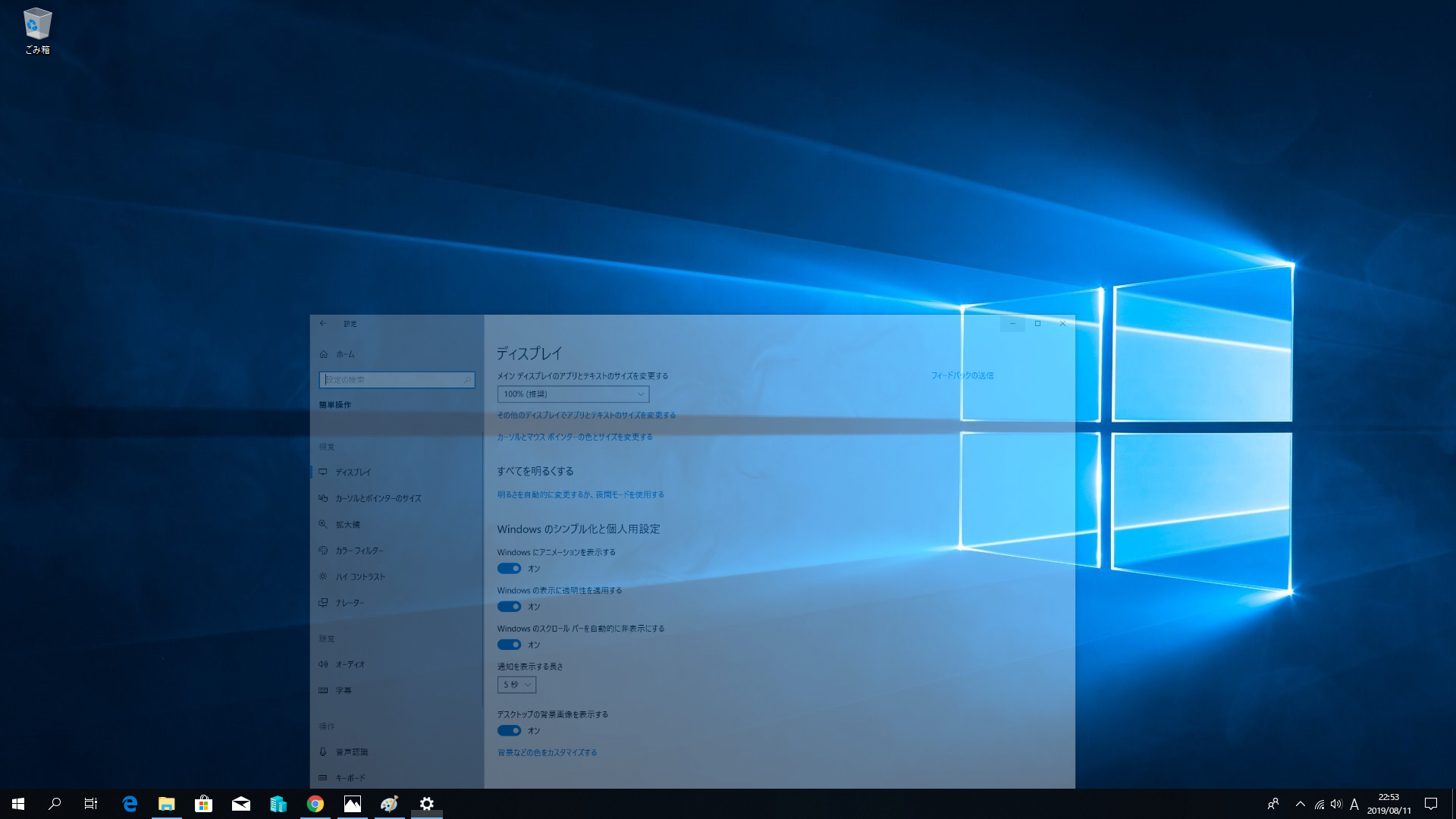Screen dimensions: 1456x819
Task: Maximize the Settings window
Action: pyautogui.click(x=1038, y=324)
